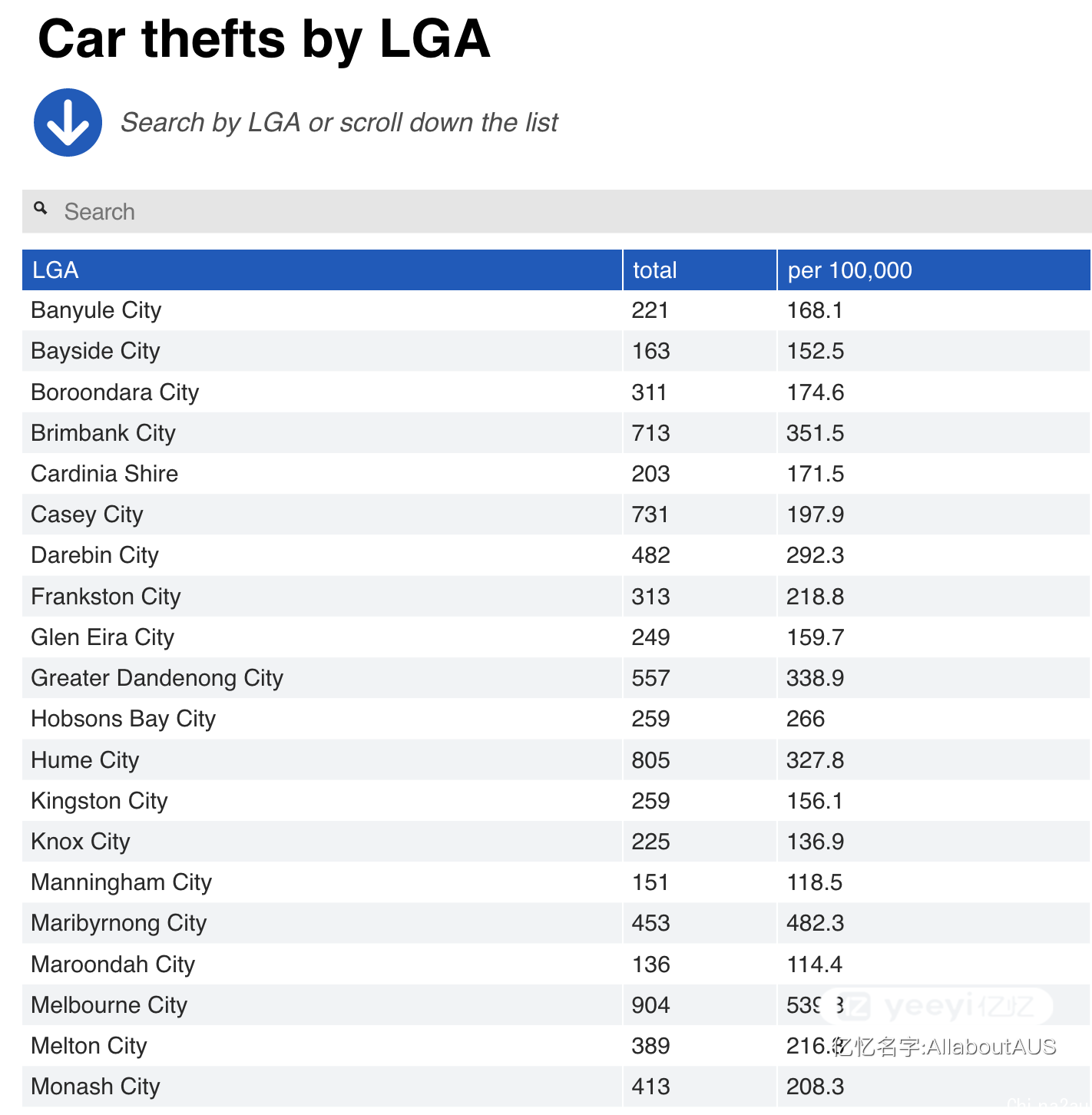Click the yeeyi watermark logo
The image size is (1092, 1115).
pos(937,1006)
